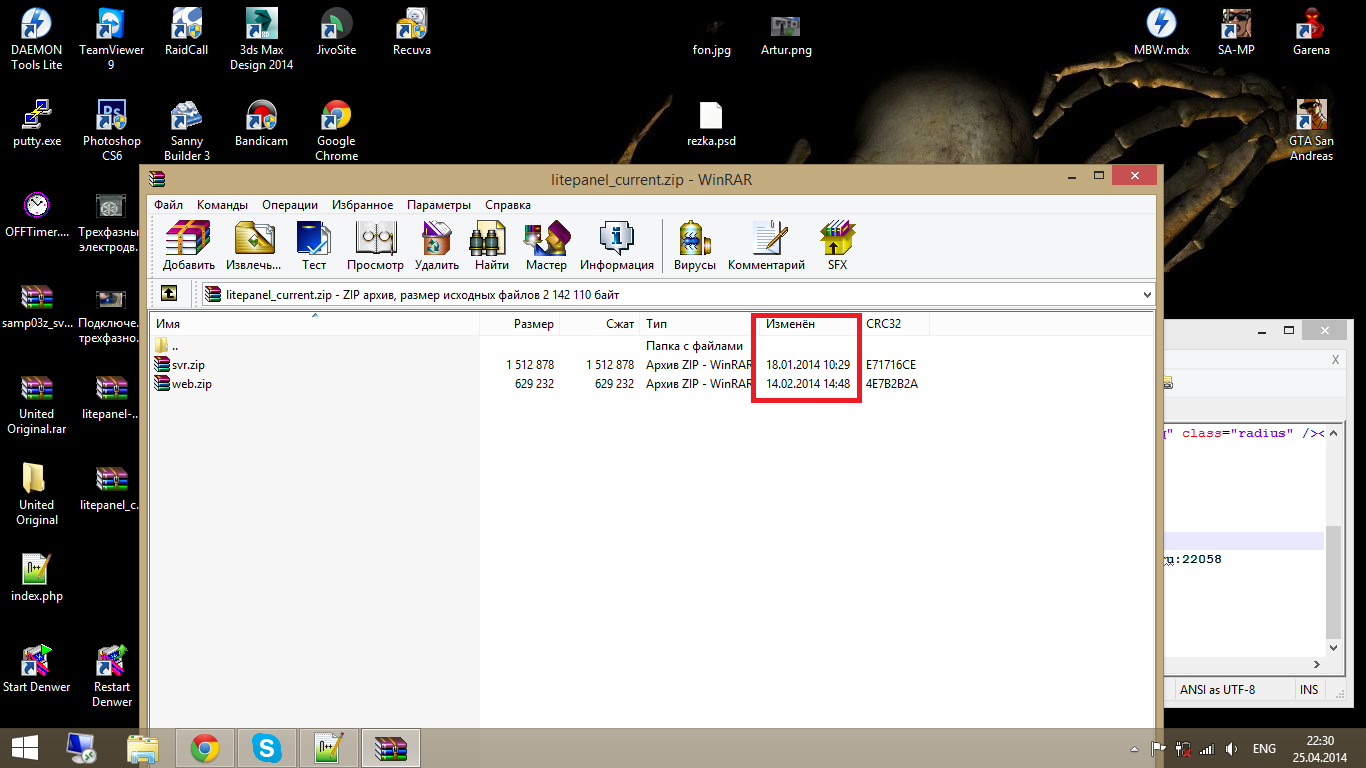Click Photoshop CS6 desktop shortcut
This screenshot has width=1366, height=768.
coord(111,130)
